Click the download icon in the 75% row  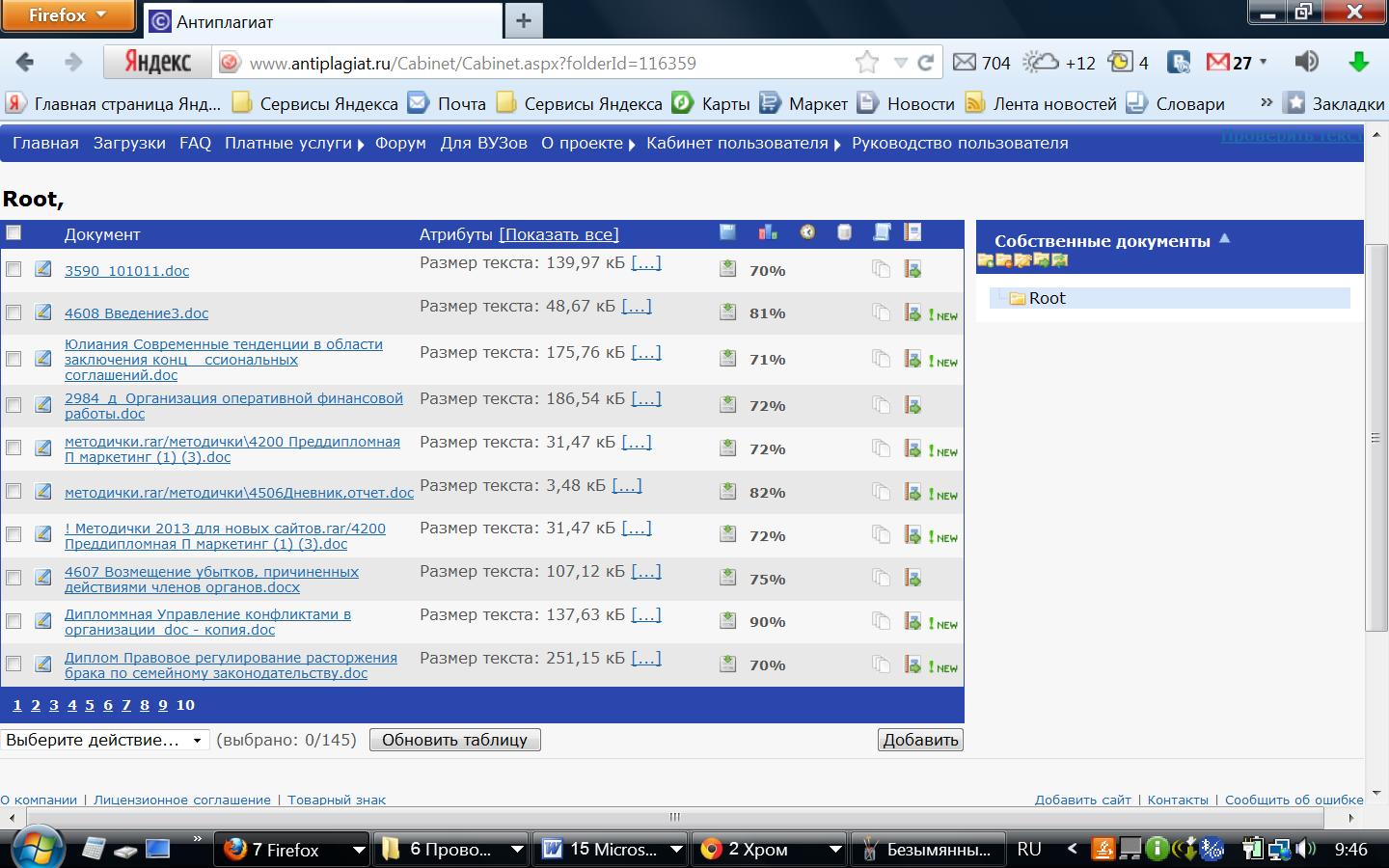[x=728, y=578]
